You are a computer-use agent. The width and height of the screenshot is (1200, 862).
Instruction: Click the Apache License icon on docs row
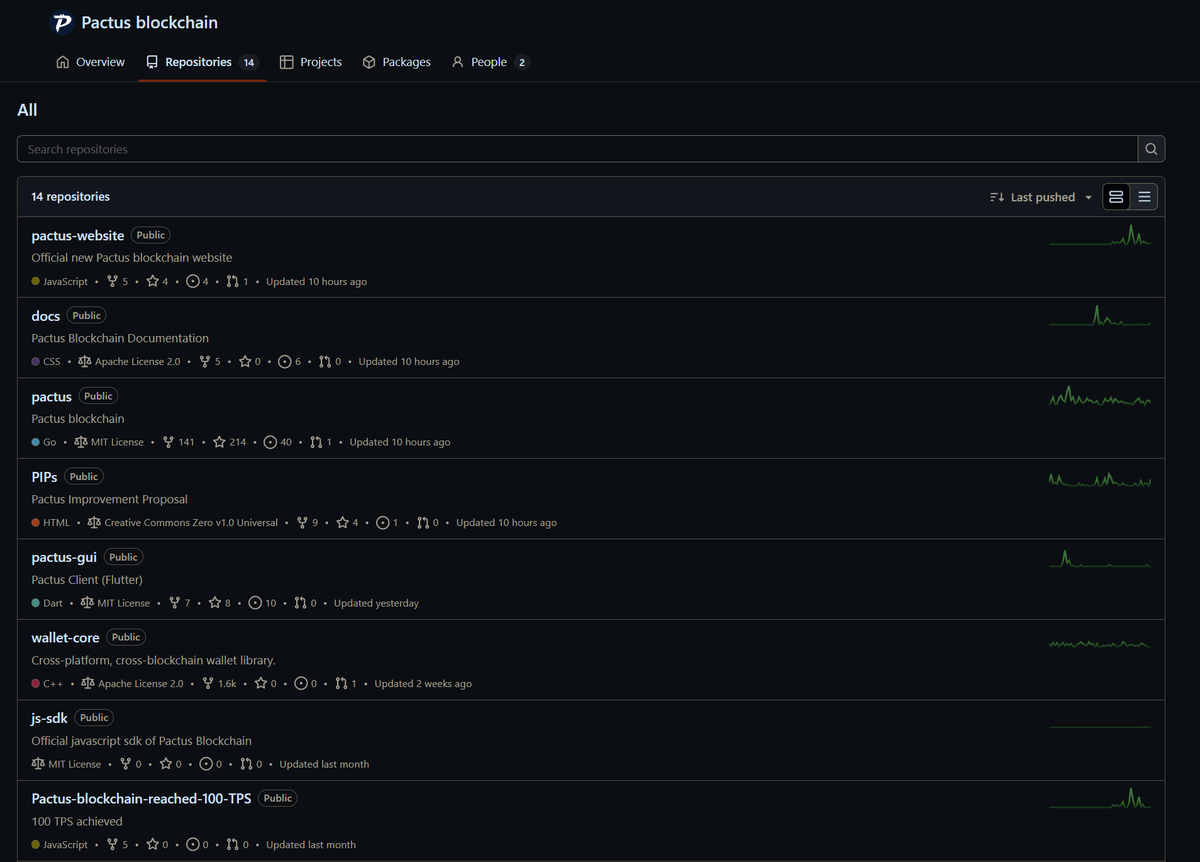pyautogui.click(x=84, y=362)
